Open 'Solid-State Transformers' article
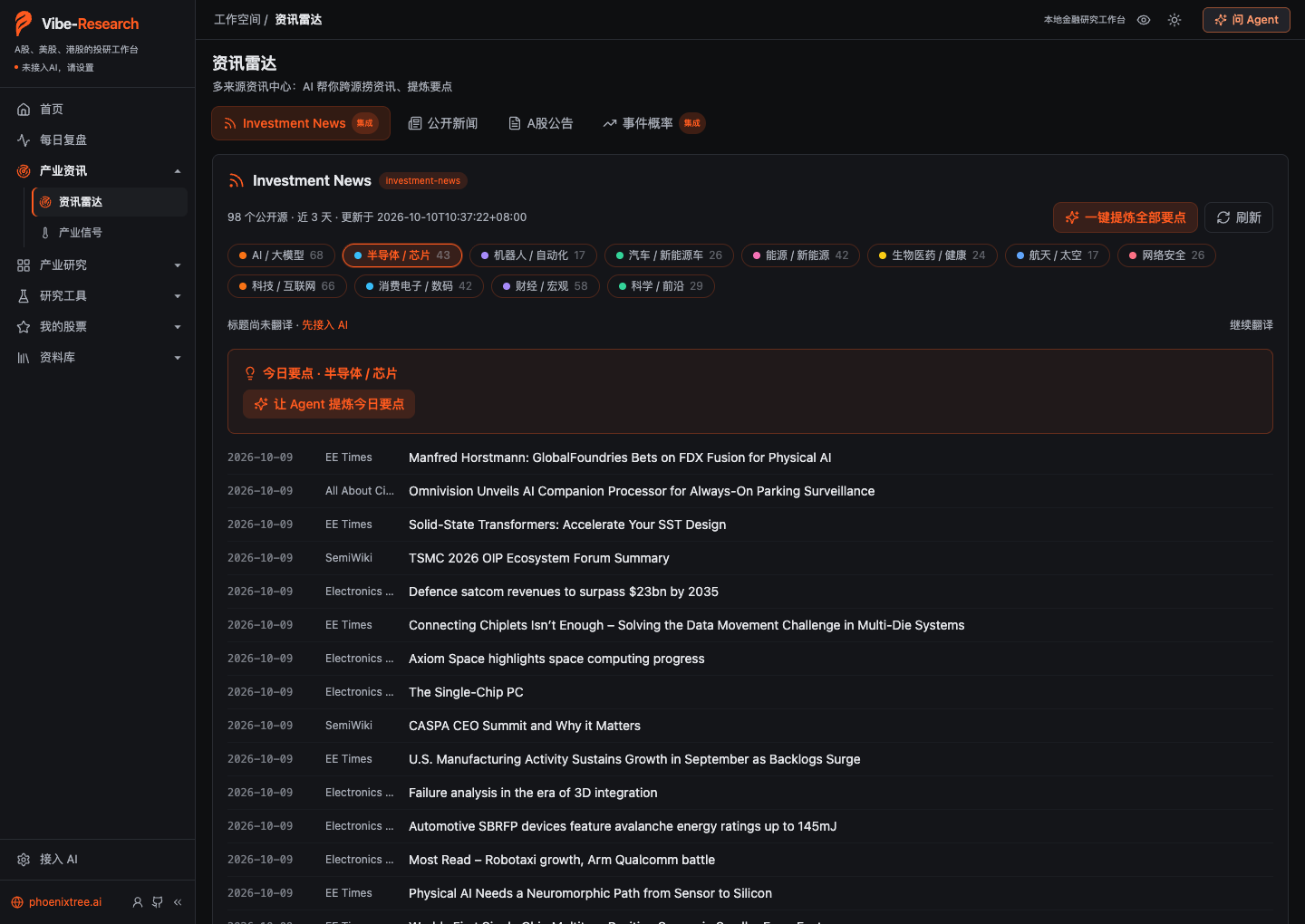Image resolution: width=1305 pixels, height=924 pixels. pyautogui.click(x=567, y=525)
